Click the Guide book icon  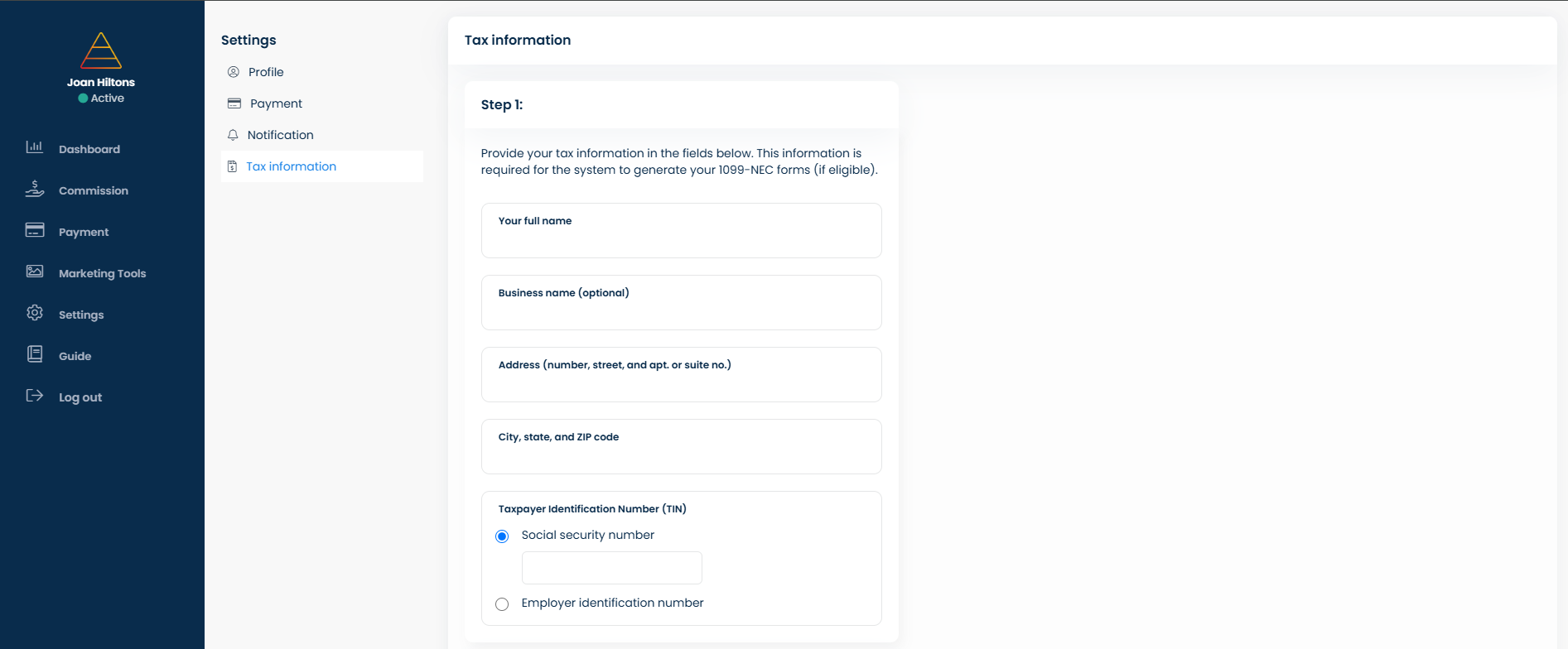tap(34, 354)
